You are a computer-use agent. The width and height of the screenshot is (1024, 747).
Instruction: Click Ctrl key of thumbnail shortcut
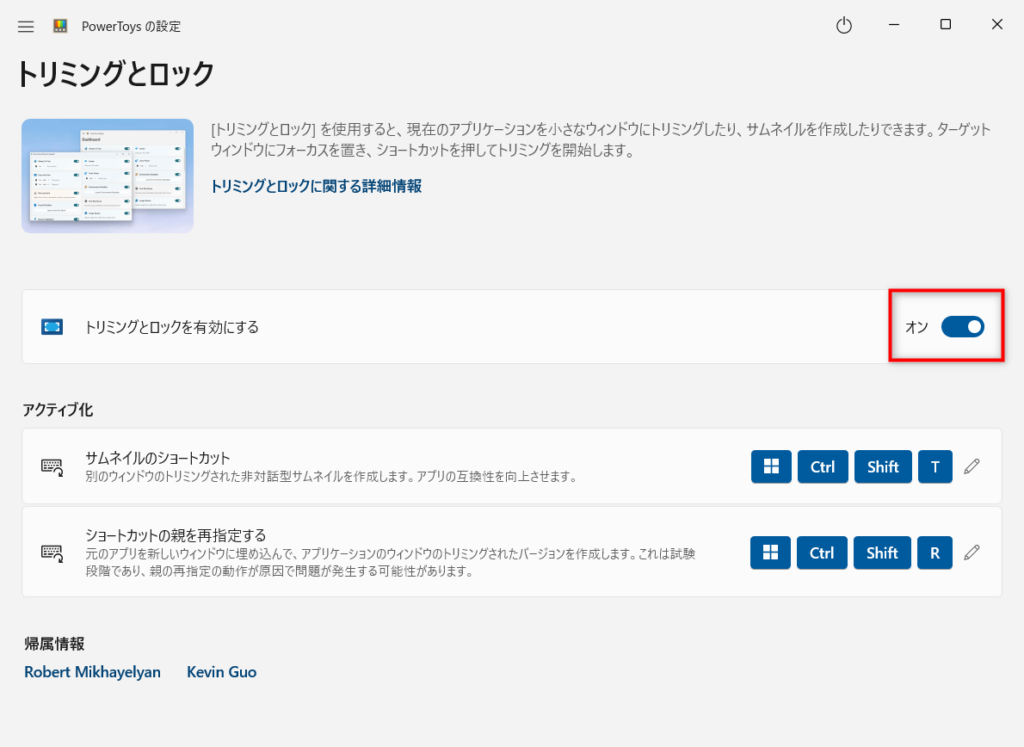[823, 466]
